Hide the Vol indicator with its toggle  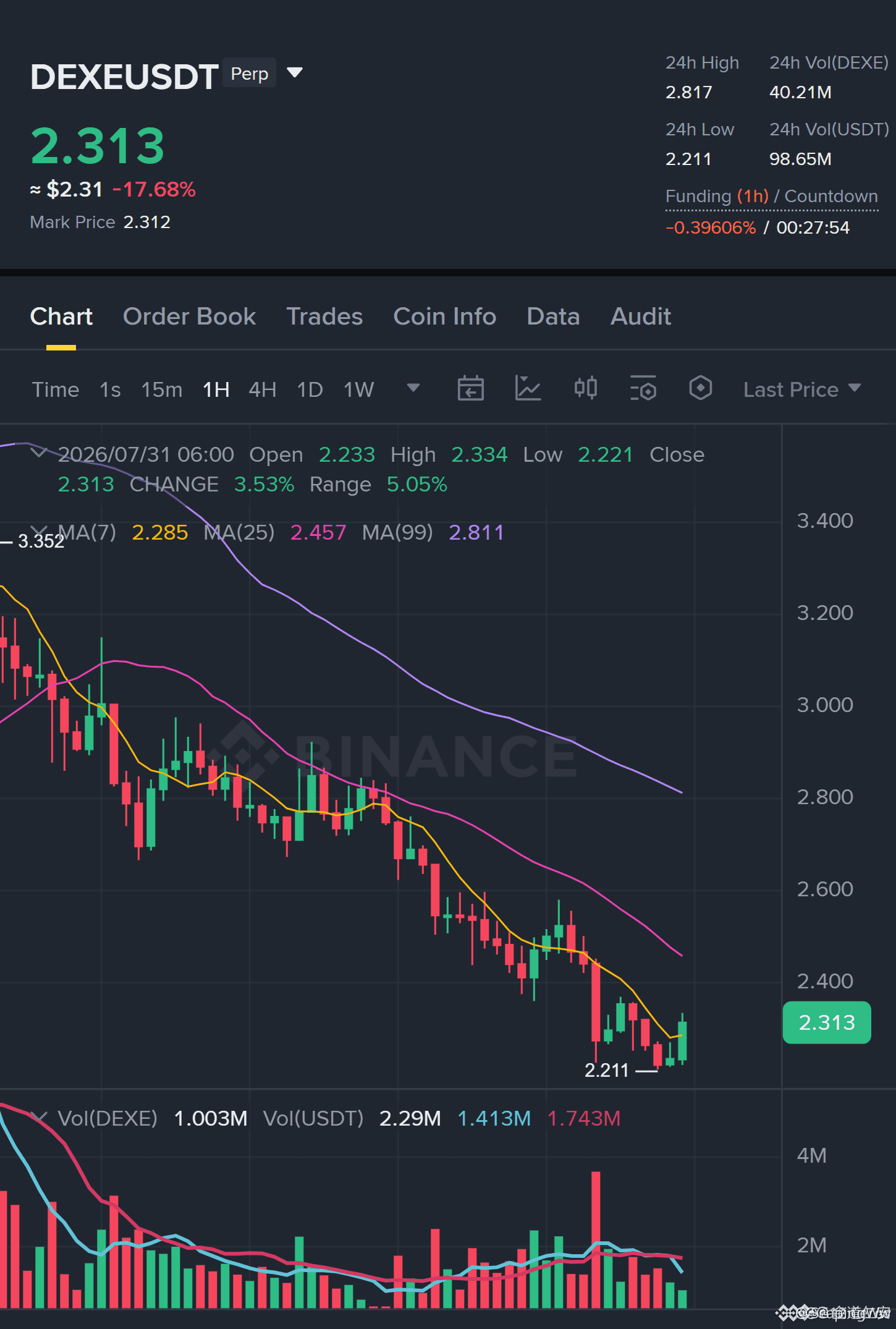click(x=39, y=1118)
